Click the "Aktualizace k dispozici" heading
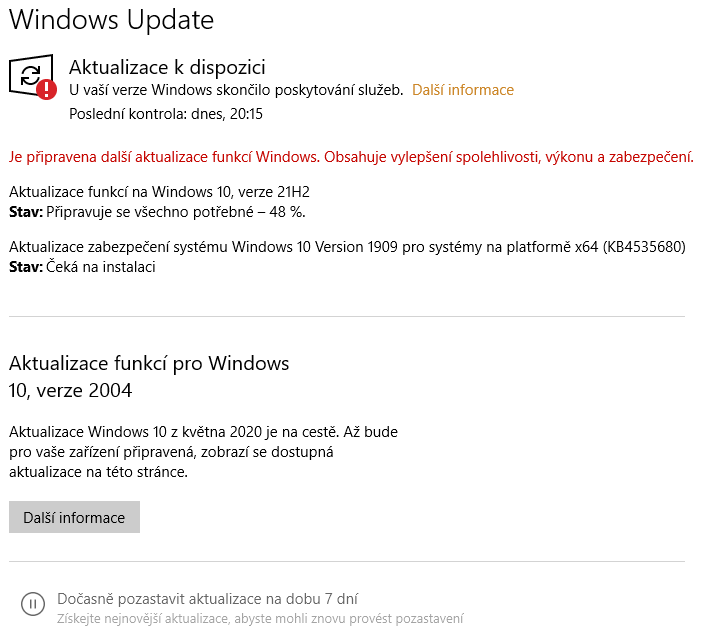The height and width of the screenshot is (635, 705). click(x=167, y=67)
